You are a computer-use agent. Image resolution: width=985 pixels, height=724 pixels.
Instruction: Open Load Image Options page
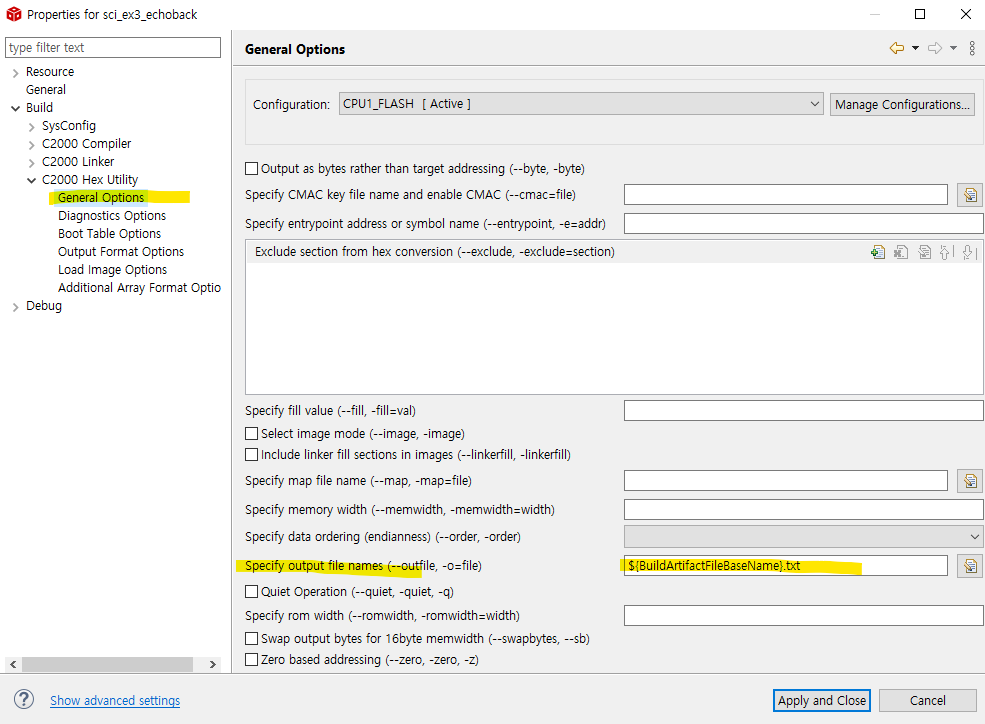tap(112, 270)
